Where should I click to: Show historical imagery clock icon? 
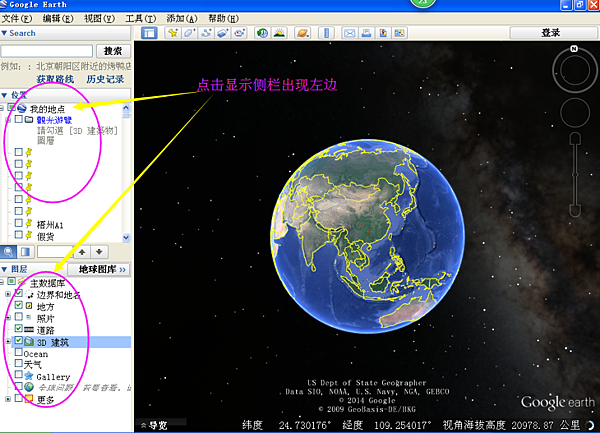tap(262, 33)
